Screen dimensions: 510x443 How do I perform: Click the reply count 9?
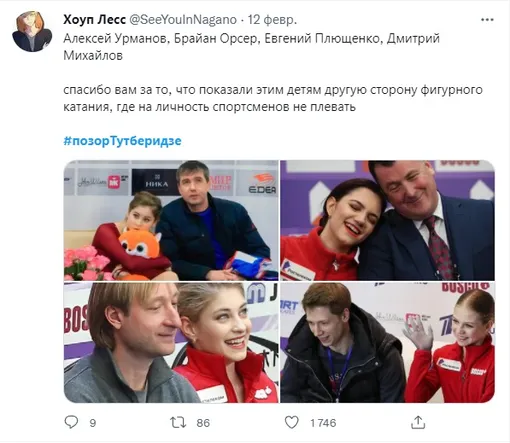point(93,423)
